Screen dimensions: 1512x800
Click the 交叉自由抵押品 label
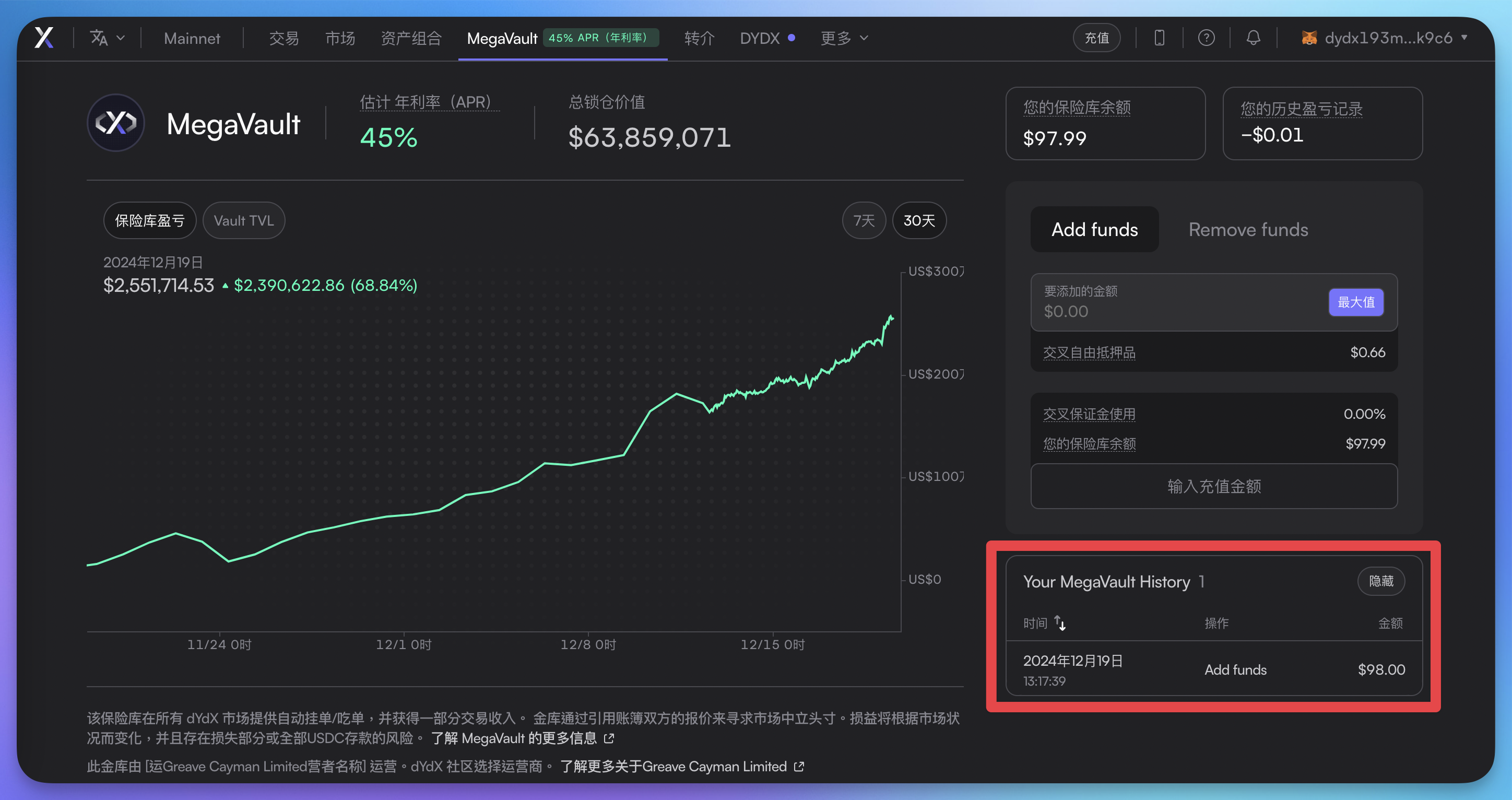(1090, 353)
